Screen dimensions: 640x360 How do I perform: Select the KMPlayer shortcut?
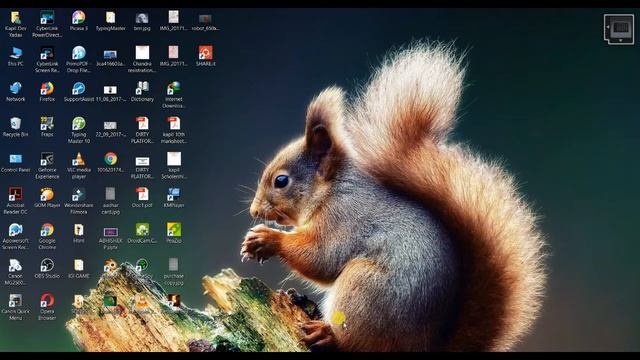(174, 198)
